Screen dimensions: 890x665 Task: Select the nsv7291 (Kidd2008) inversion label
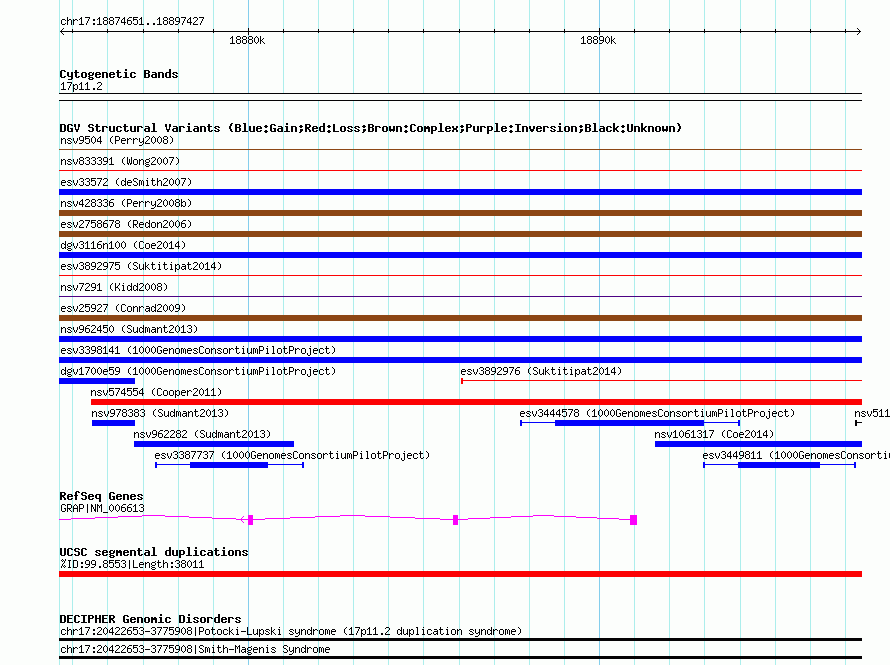point(114,287)
